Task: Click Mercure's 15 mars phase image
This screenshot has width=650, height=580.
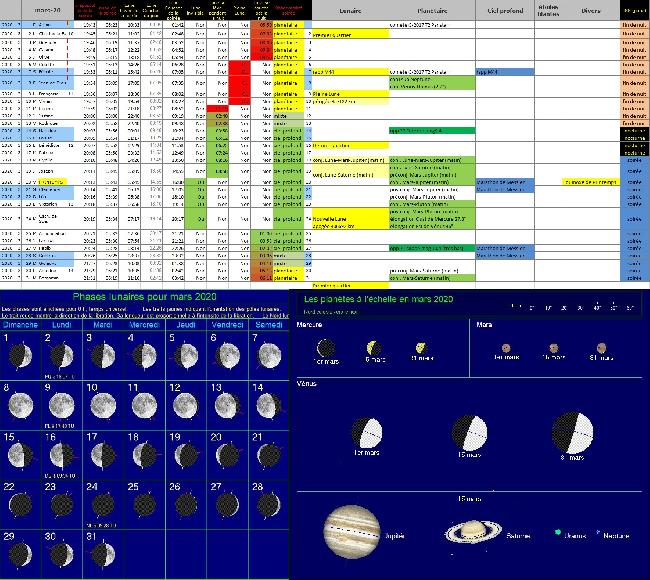Action: [374, 348]
